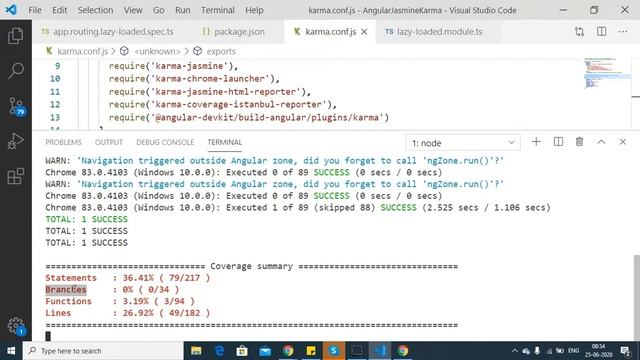This screenshot has height=360, width=640.
Task: Open the Help menu
Action: click(254, 10)
